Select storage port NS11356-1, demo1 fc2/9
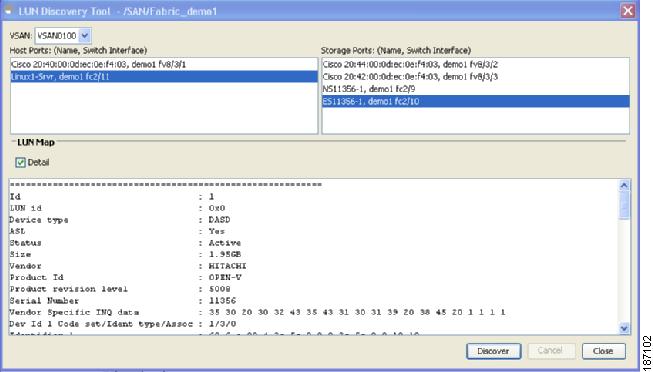The image size is (653, 372). tap(475, 89)
